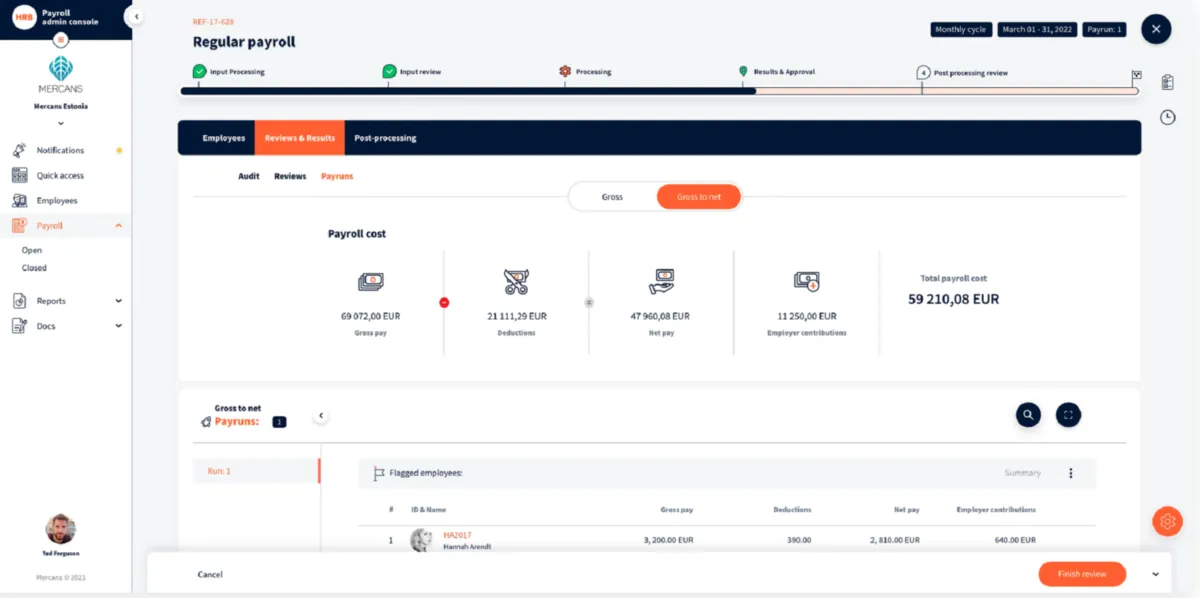The height and width of the screenshot is (598, 1200).
Task: Click the Employer contributions icon
Action: click(806, 282)
